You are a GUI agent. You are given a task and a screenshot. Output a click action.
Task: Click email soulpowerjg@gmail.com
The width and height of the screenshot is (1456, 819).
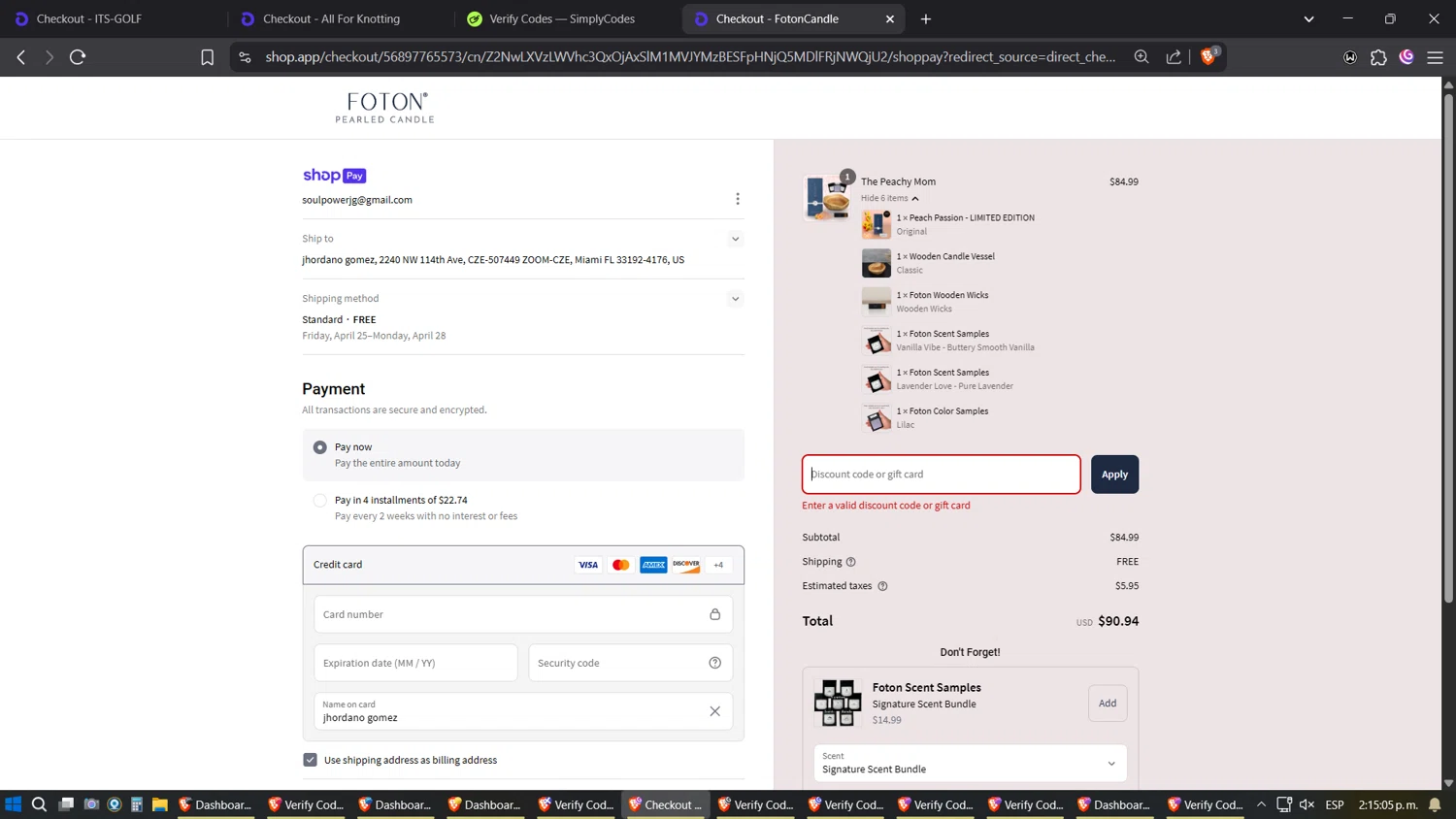click(x=357, y=200)
